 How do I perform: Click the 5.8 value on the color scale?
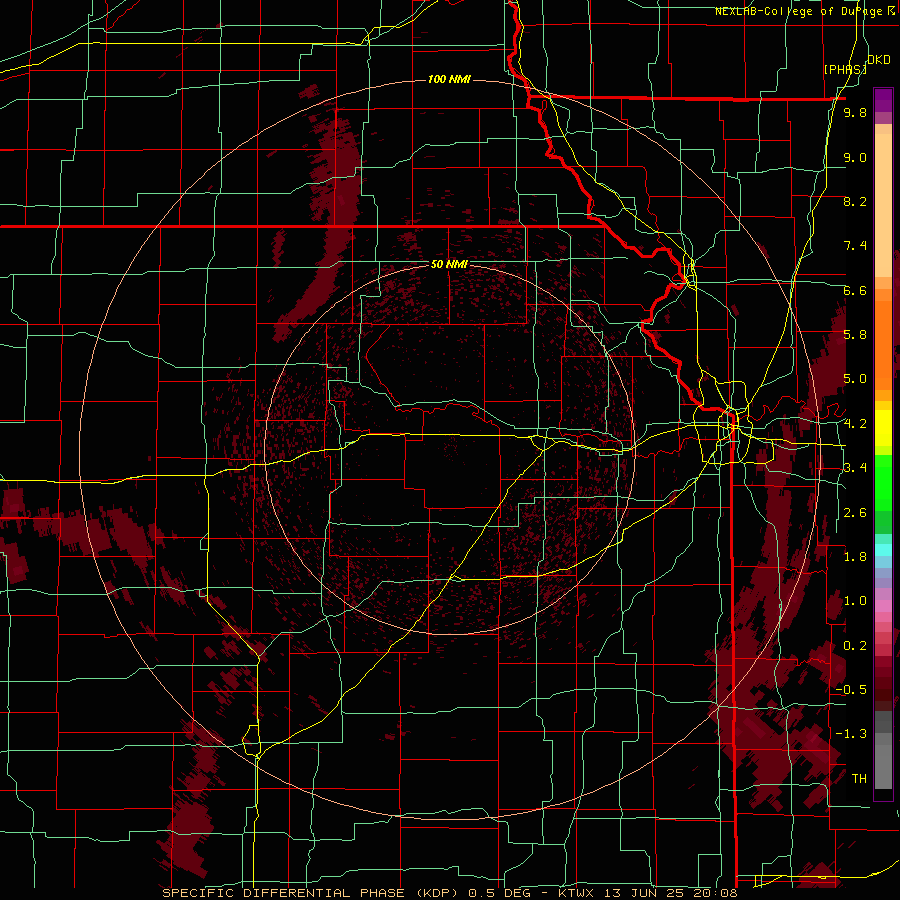click(855, 335)
